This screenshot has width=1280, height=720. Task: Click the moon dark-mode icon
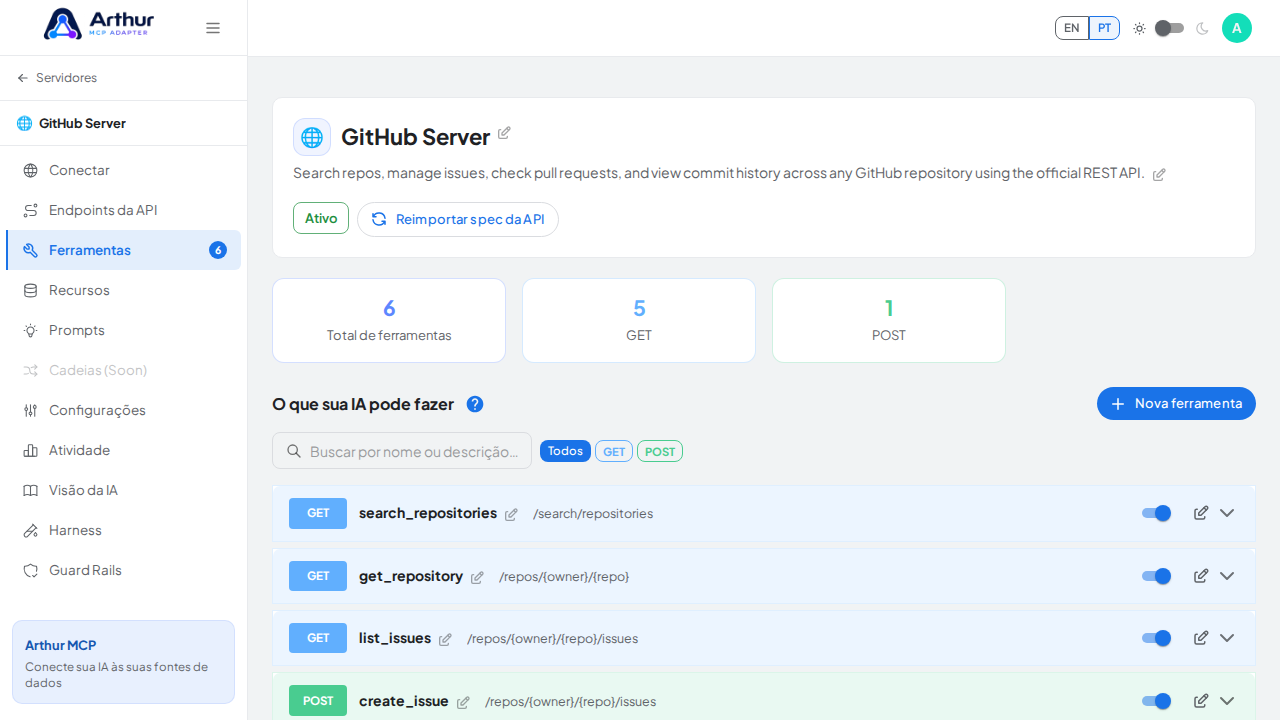pos(1202,28)
